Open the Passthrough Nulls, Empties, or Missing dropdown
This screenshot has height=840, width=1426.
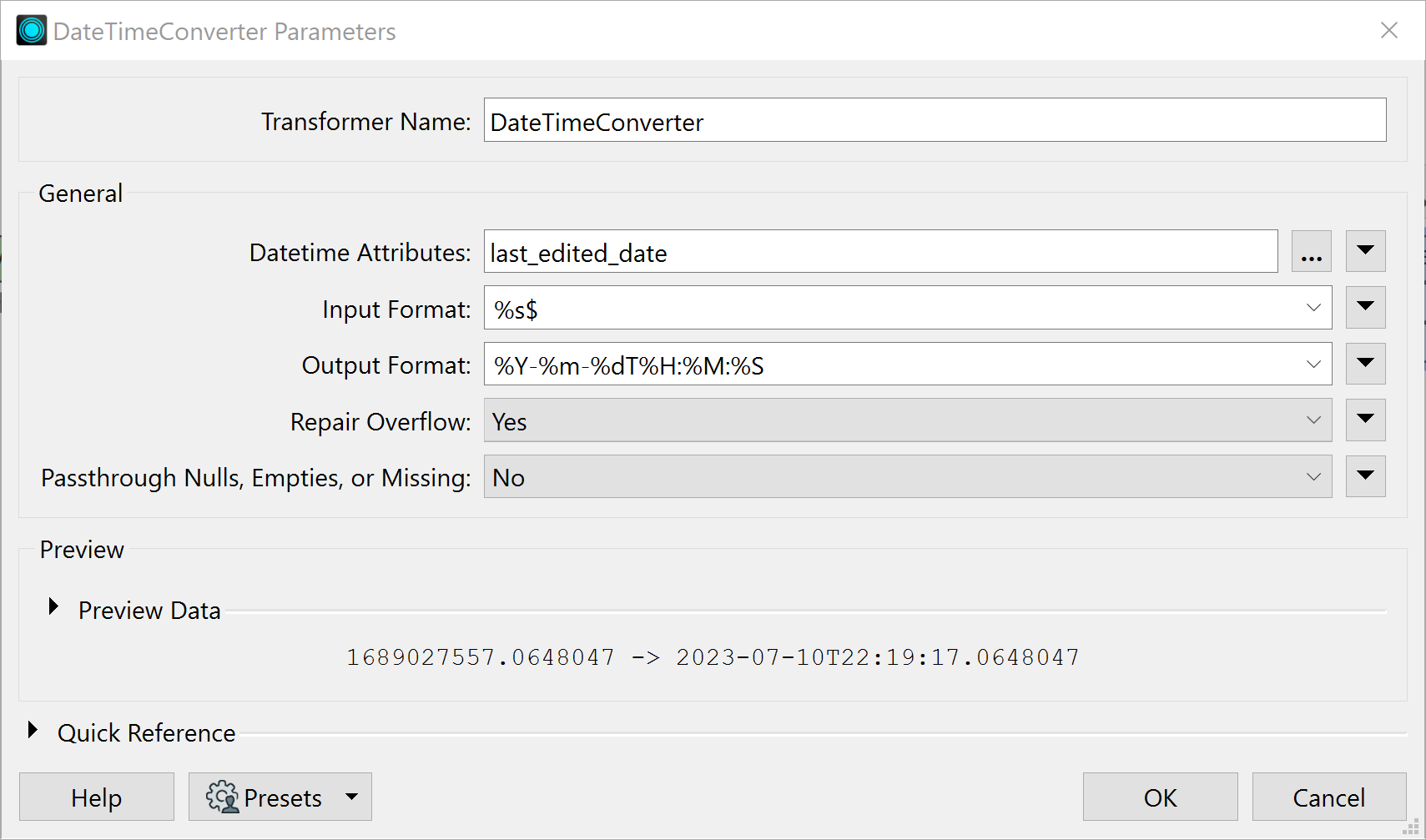click(x=1314, y=476)
